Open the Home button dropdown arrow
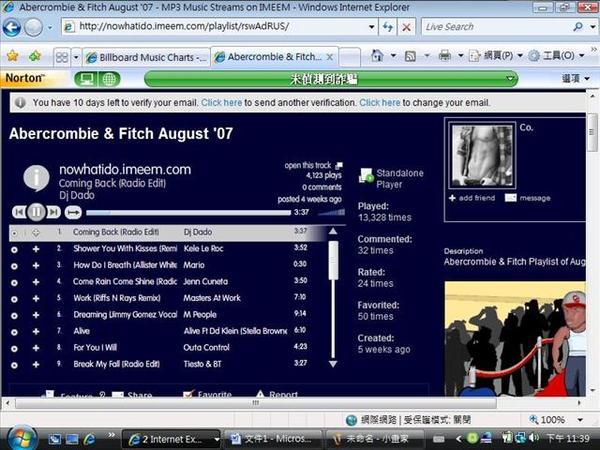 click(x=393, y=56)
